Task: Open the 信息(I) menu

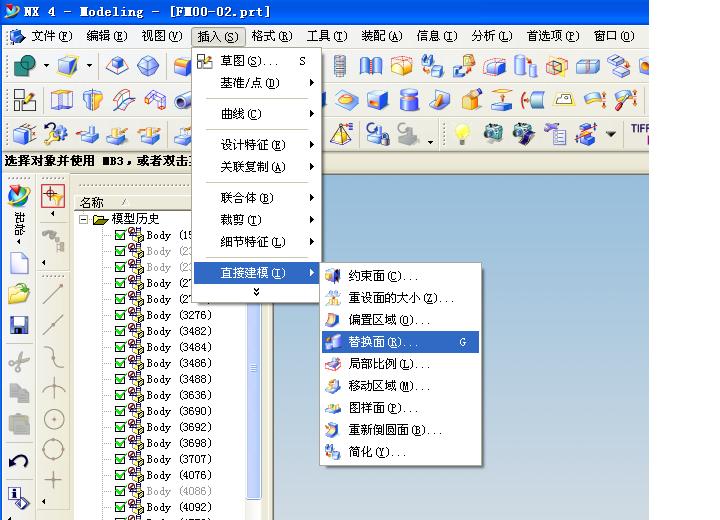Action: (x=437, y=36)
